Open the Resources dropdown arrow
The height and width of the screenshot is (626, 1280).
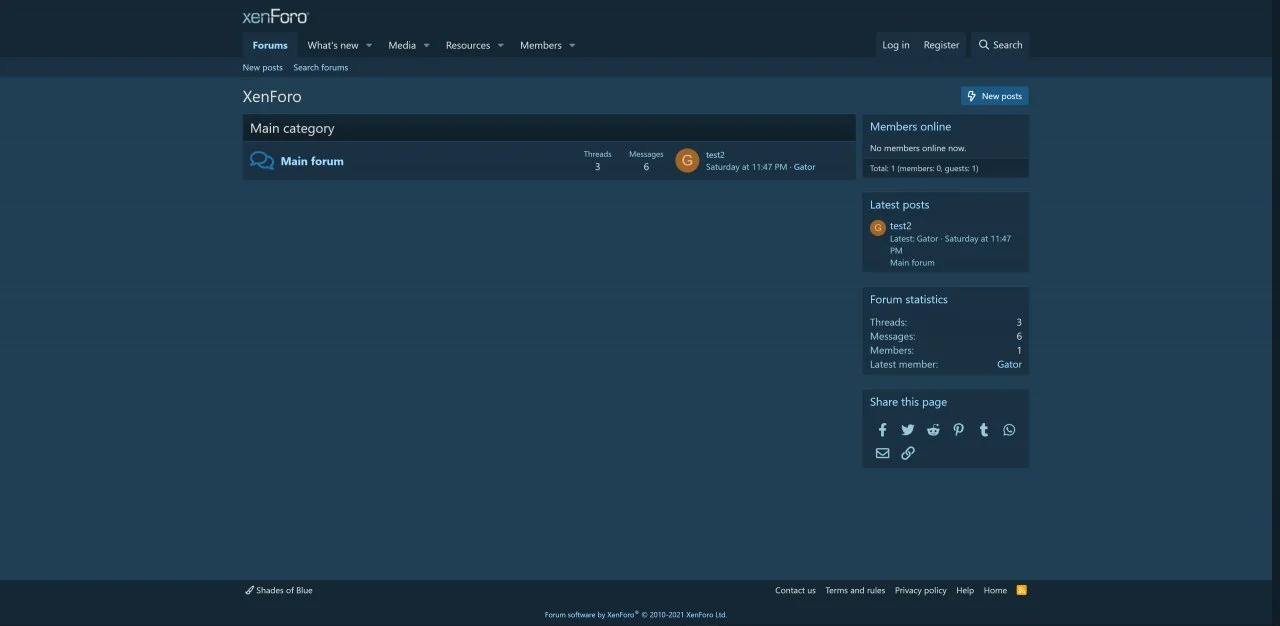pos(500,46)
